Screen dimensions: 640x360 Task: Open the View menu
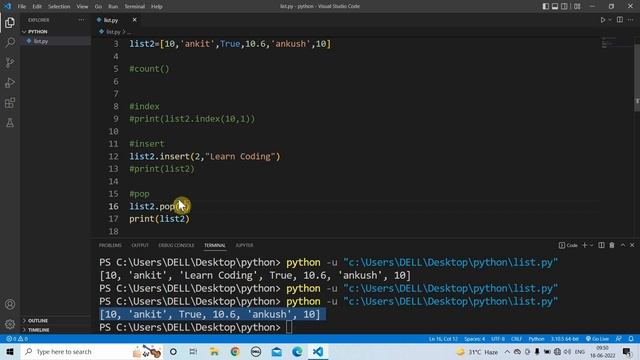(82, 7)
